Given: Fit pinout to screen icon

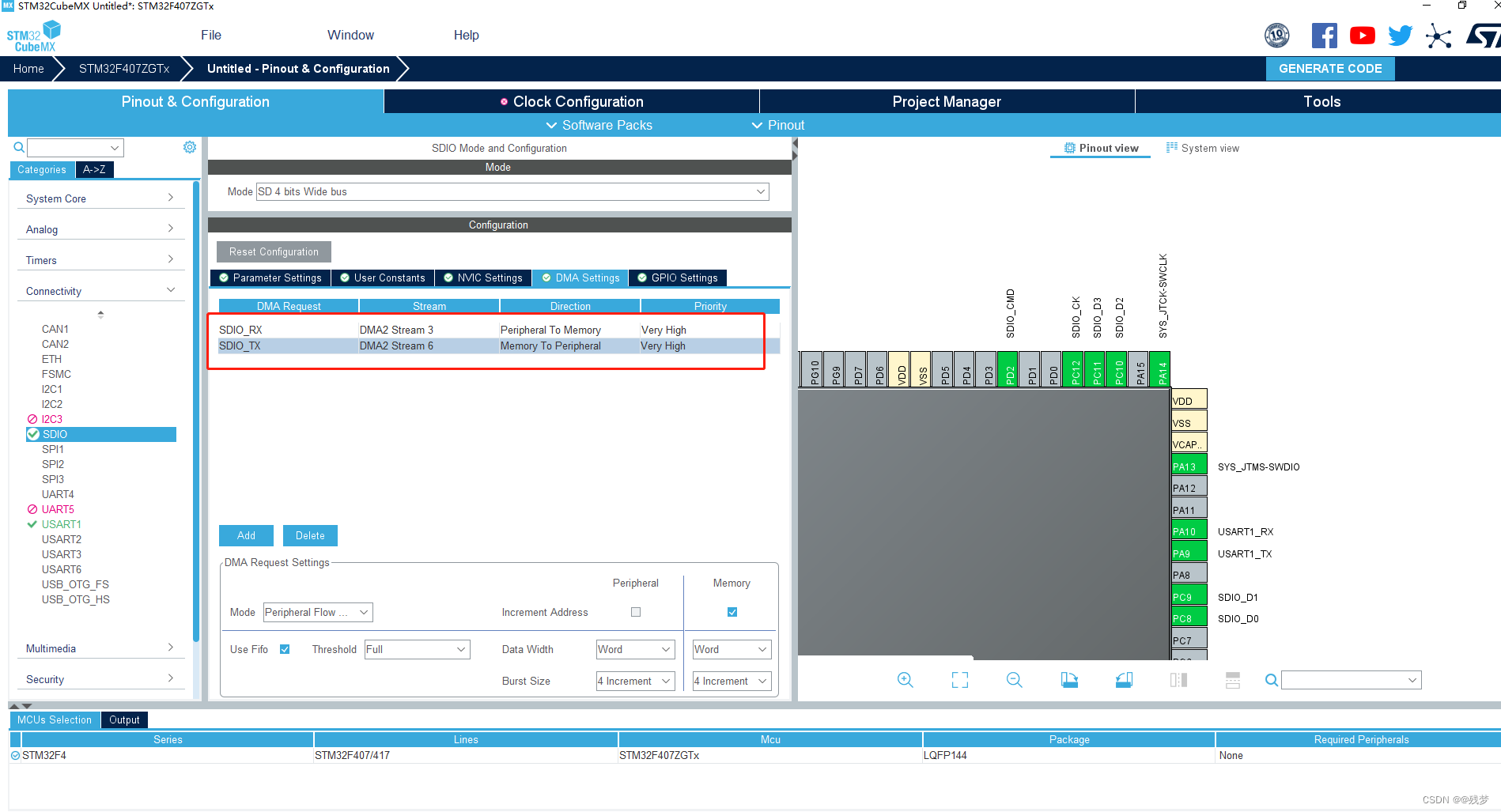Looking at the screenshot, I should [960, 680].
